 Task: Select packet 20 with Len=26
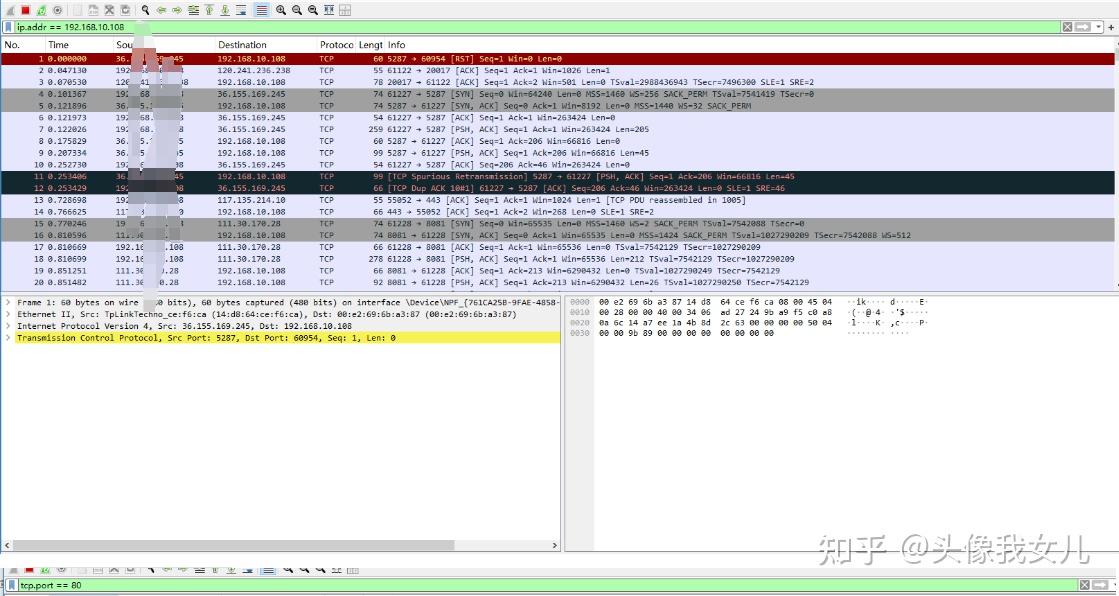click(x=559, y=283)
